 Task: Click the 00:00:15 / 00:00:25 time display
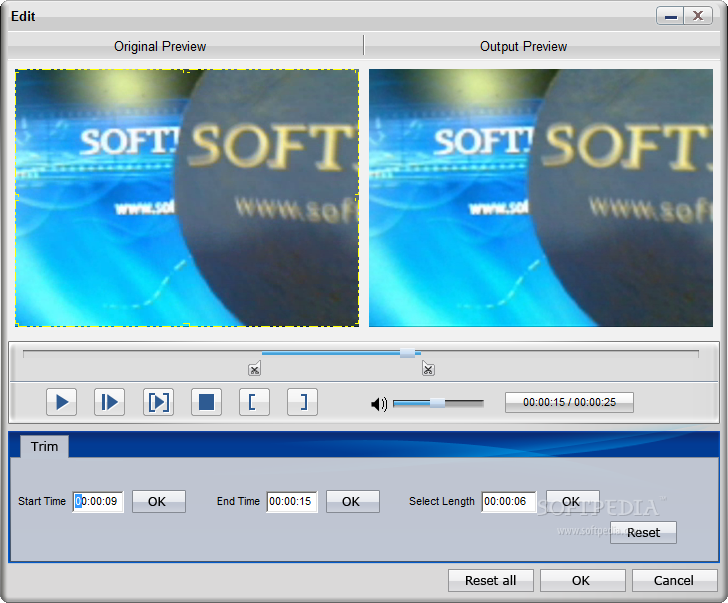(569, 402)
